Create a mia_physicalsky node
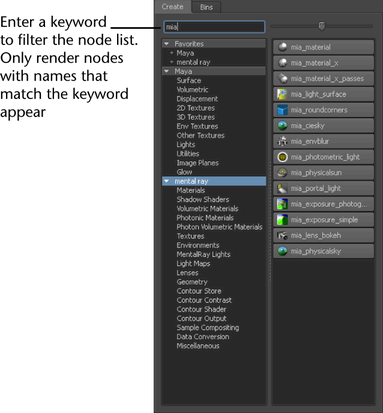This screenshot has width=383, height=413. pos(323,251)
